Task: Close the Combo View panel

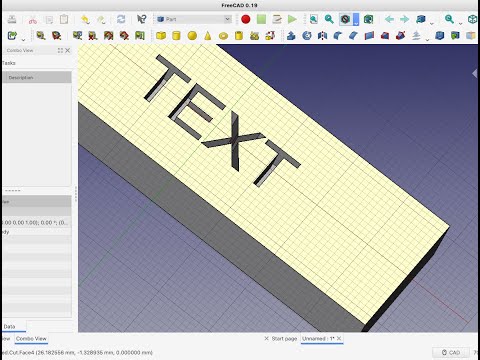Action: click(x=68, y=50)
